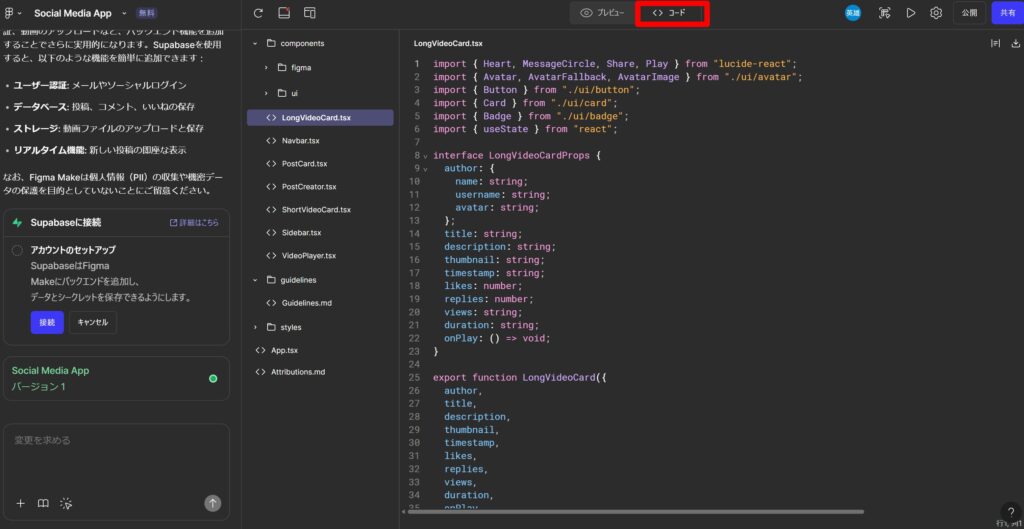1024x529 pixels.
Task: Click the refresh icon in top toolbar
Action: pos(258,13)
